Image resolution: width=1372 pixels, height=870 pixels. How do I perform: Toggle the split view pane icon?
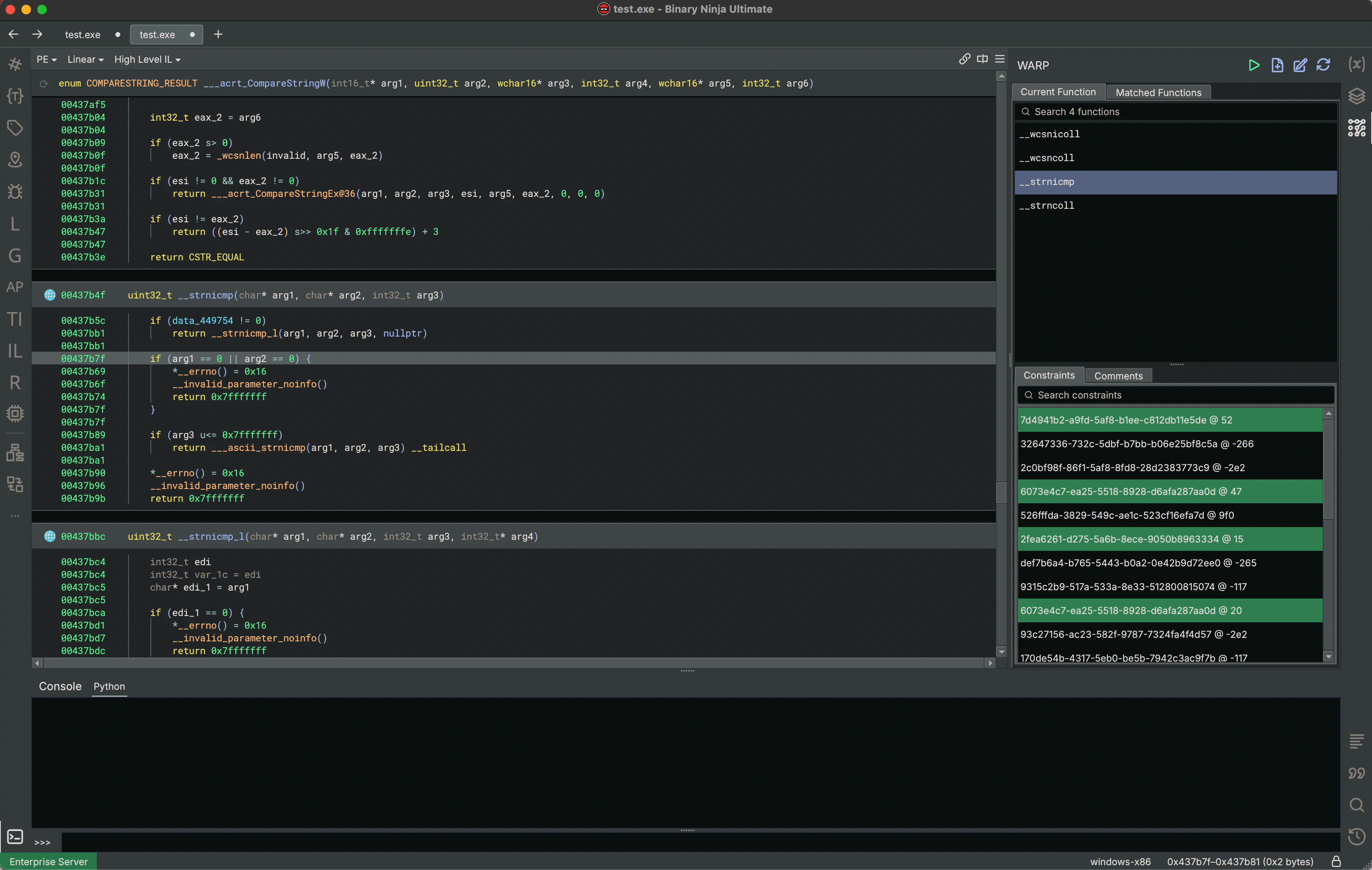pos(982,59)
